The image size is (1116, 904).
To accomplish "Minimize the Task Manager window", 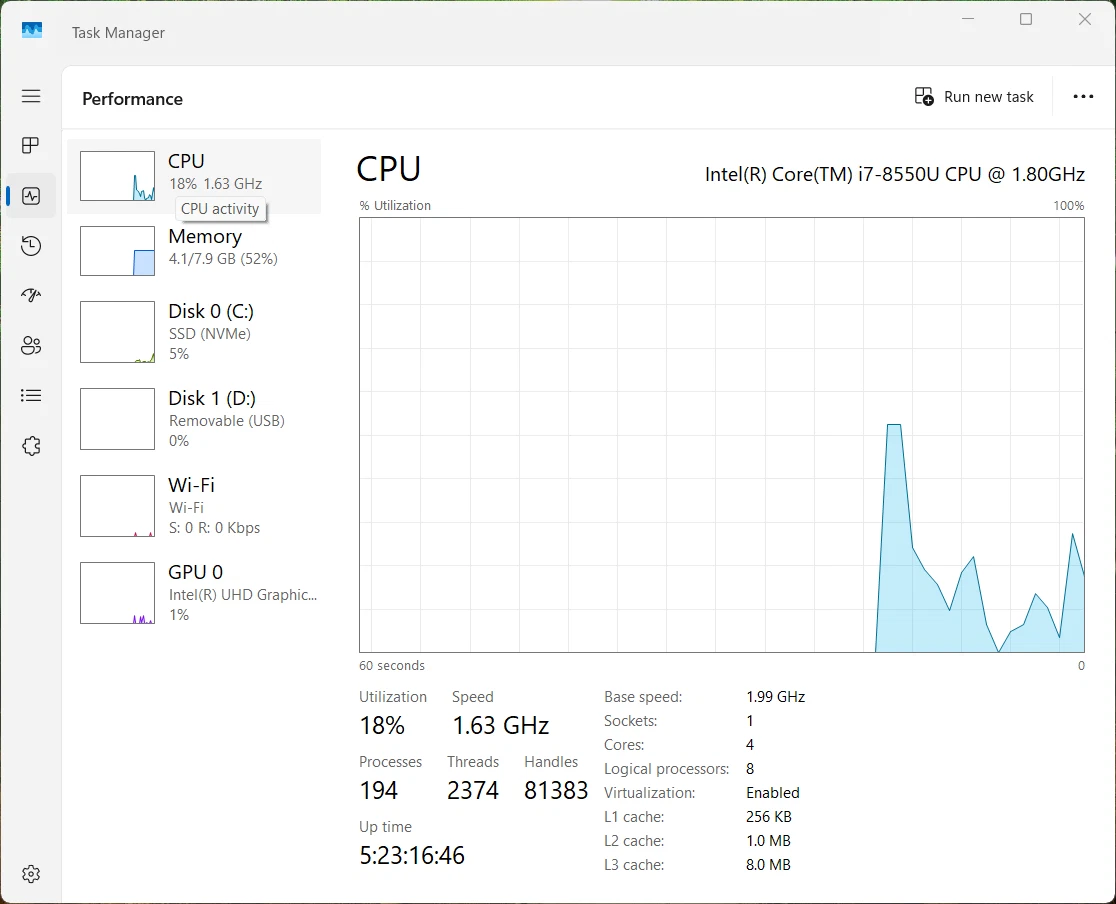I will tap(968, 19).
